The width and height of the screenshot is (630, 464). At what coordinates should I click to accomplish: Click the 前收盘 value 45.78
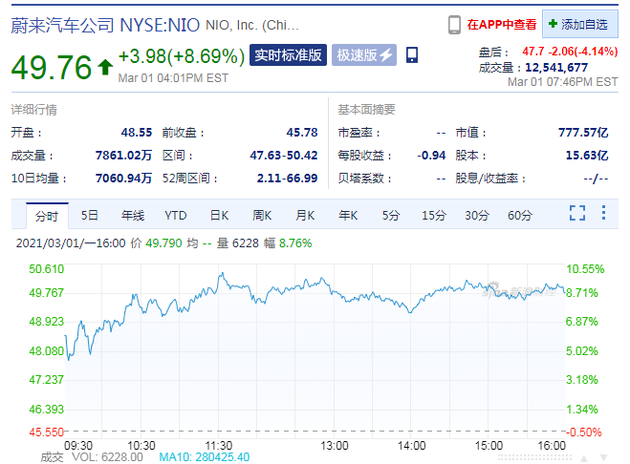[x=302, y=133]
